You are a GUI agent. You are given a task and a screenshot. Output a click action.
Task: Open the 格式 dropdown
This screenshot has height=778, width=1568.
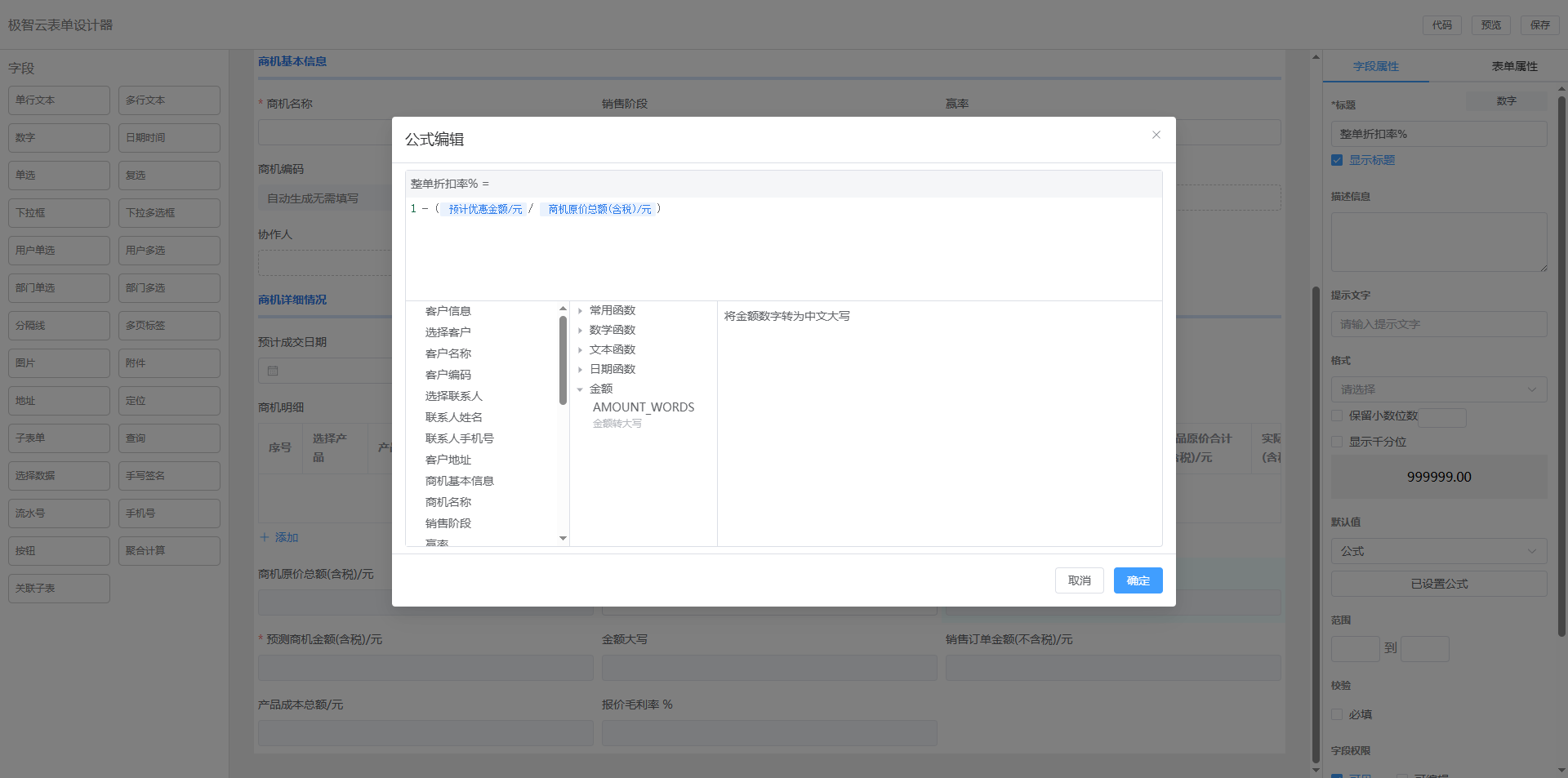[1438, 389]
